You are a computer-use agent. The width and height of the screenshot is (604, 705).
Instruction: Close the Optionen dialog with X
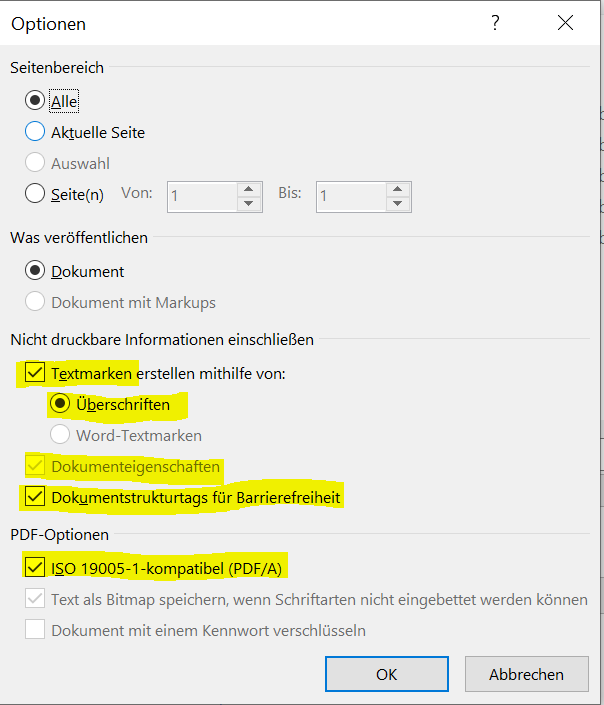tap(565, 22)
